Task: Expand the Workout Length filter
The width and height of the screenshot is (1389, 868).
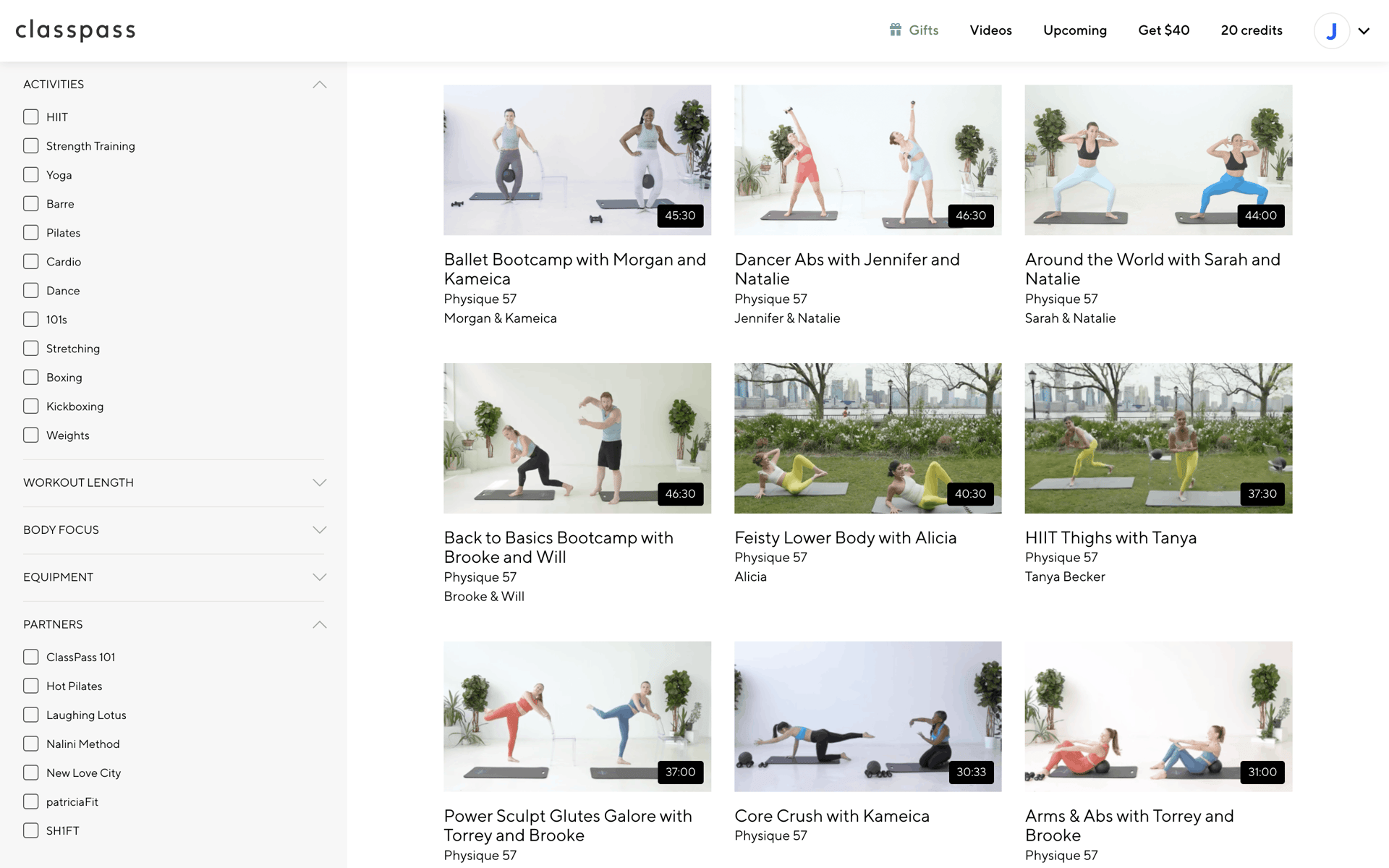Action: coord(320,482)
